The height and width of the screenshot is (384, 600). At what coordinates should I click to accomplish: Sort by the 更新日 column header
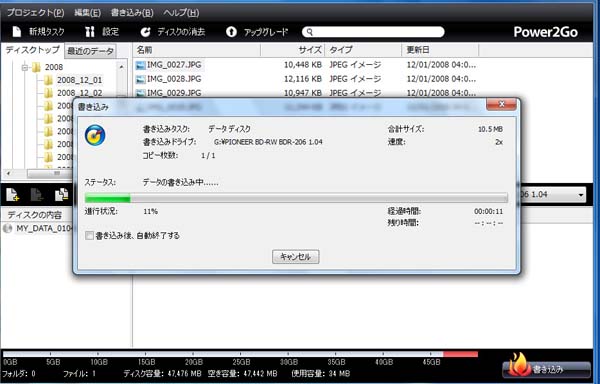[440, 50]
